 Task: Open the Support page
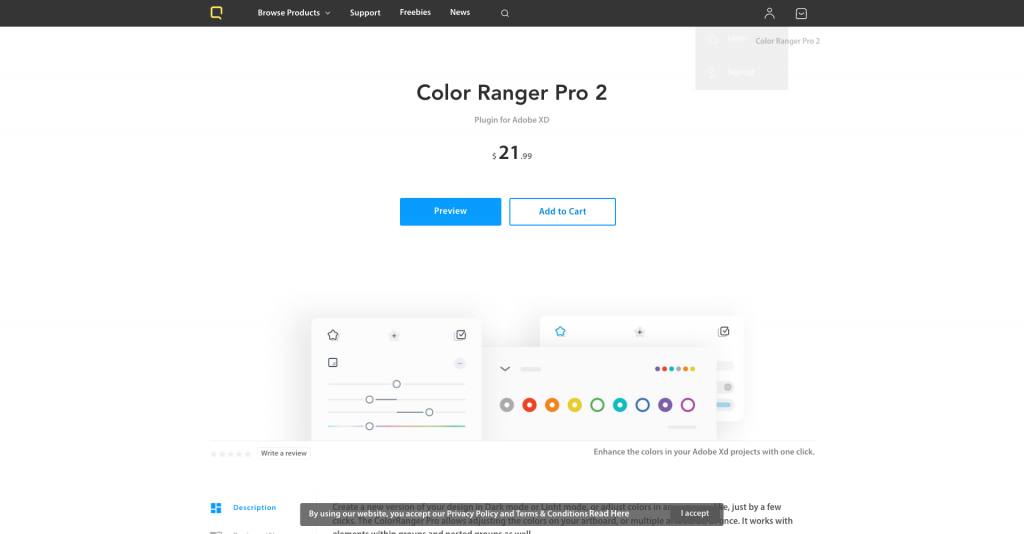365,13
